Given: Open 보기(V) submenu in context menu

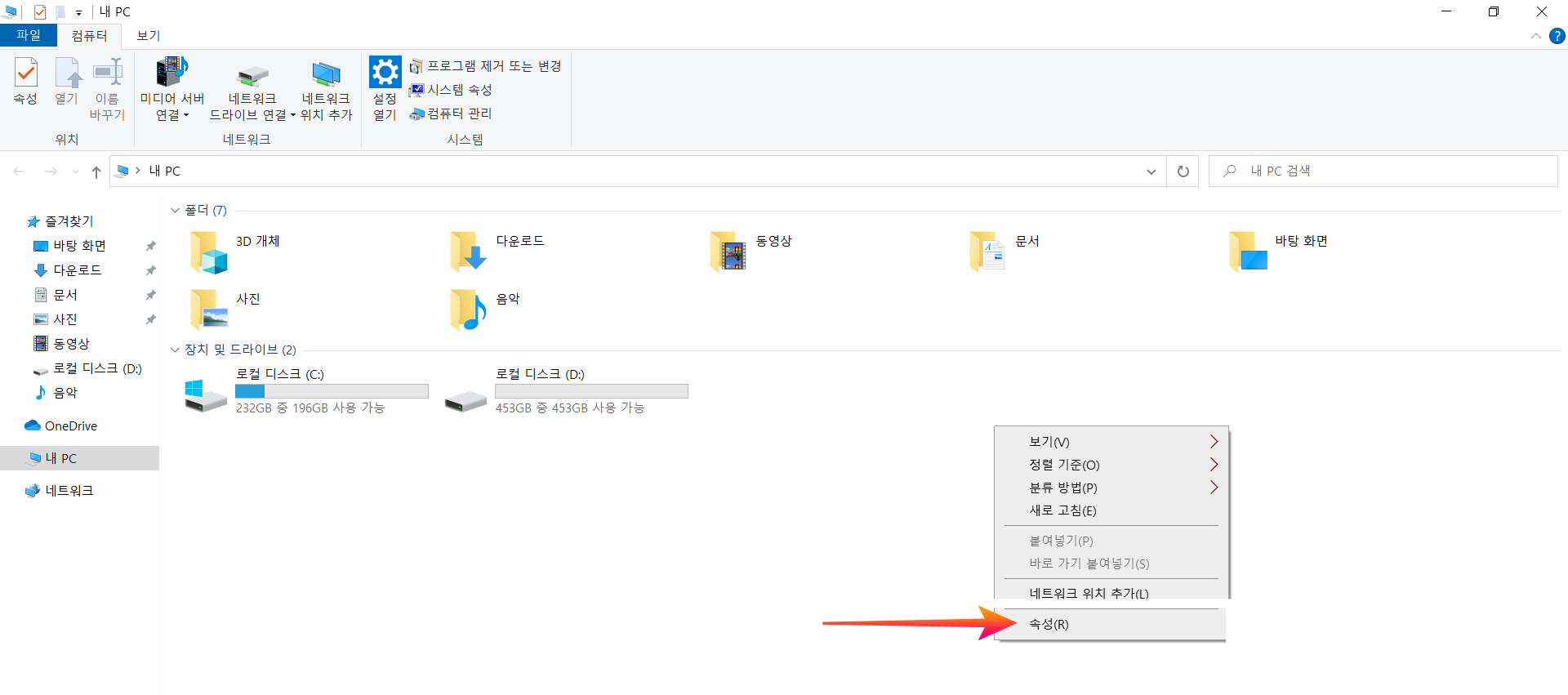Looking at the screenshot, I should pyautogui.click(x=1111, y=442).
